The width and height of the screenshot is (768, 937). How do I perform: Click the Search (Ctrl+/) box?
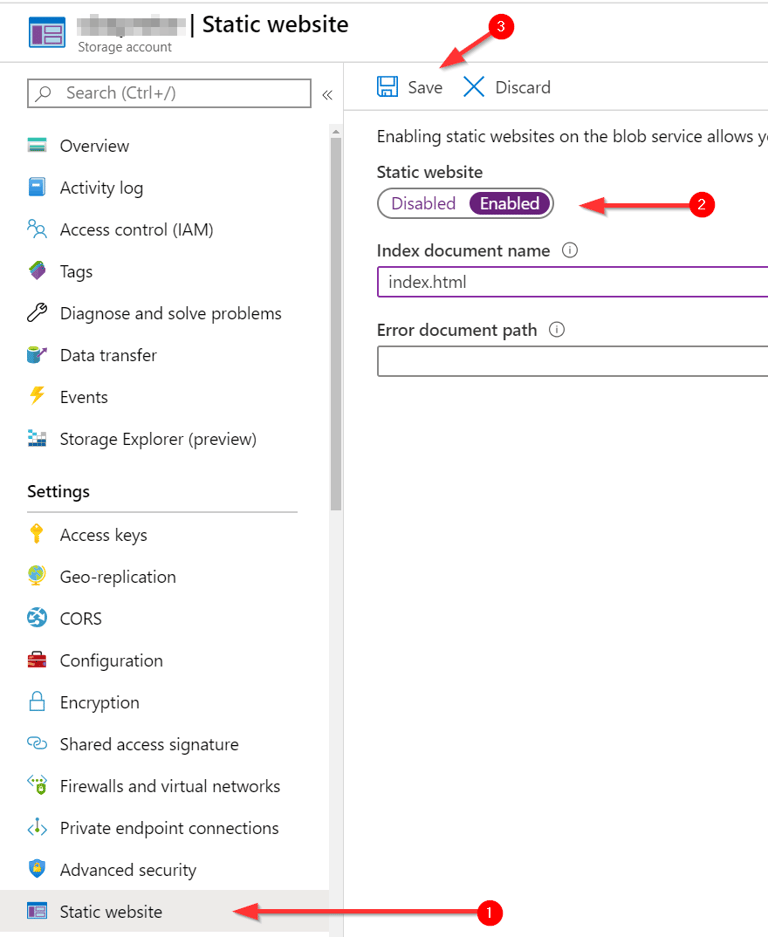click(170, 93)
